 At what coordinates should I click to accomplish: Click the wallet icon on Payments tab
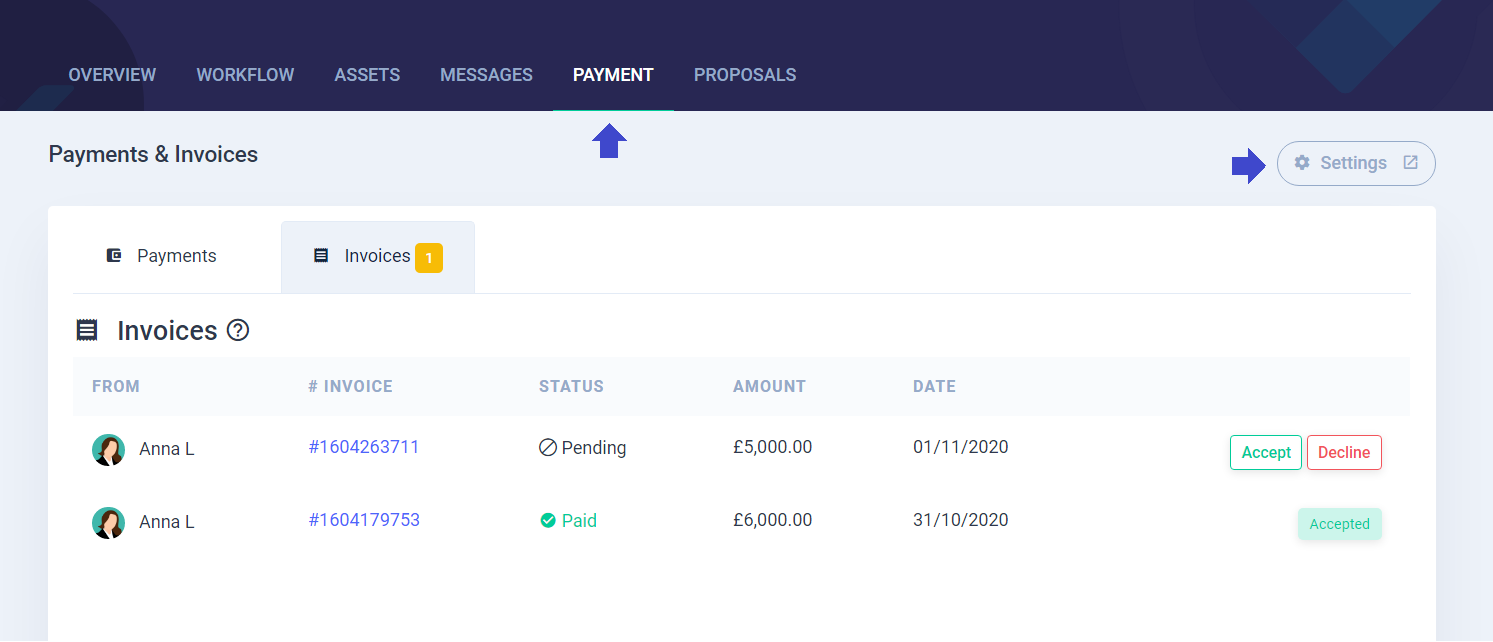pos(114,256)
